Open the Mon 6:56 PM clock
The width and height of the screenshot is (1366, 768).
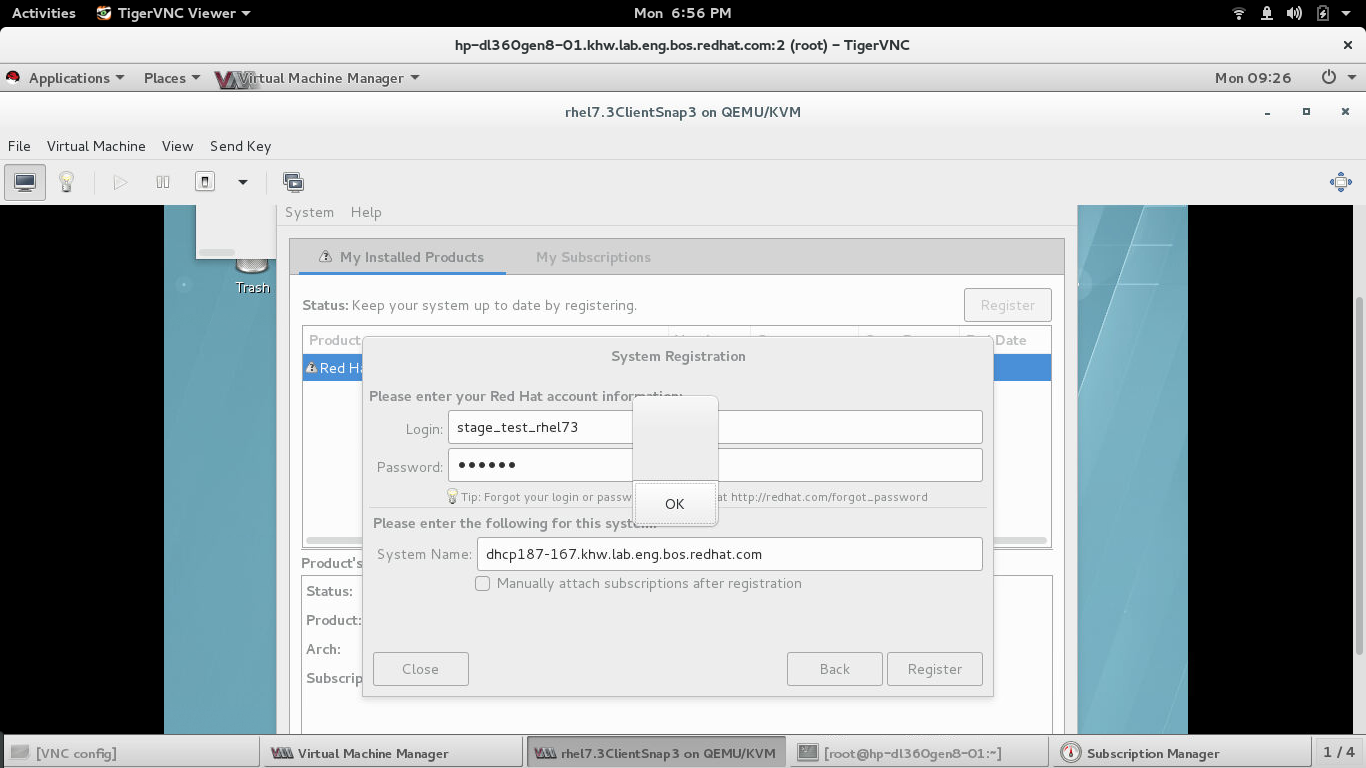(683, 13)
